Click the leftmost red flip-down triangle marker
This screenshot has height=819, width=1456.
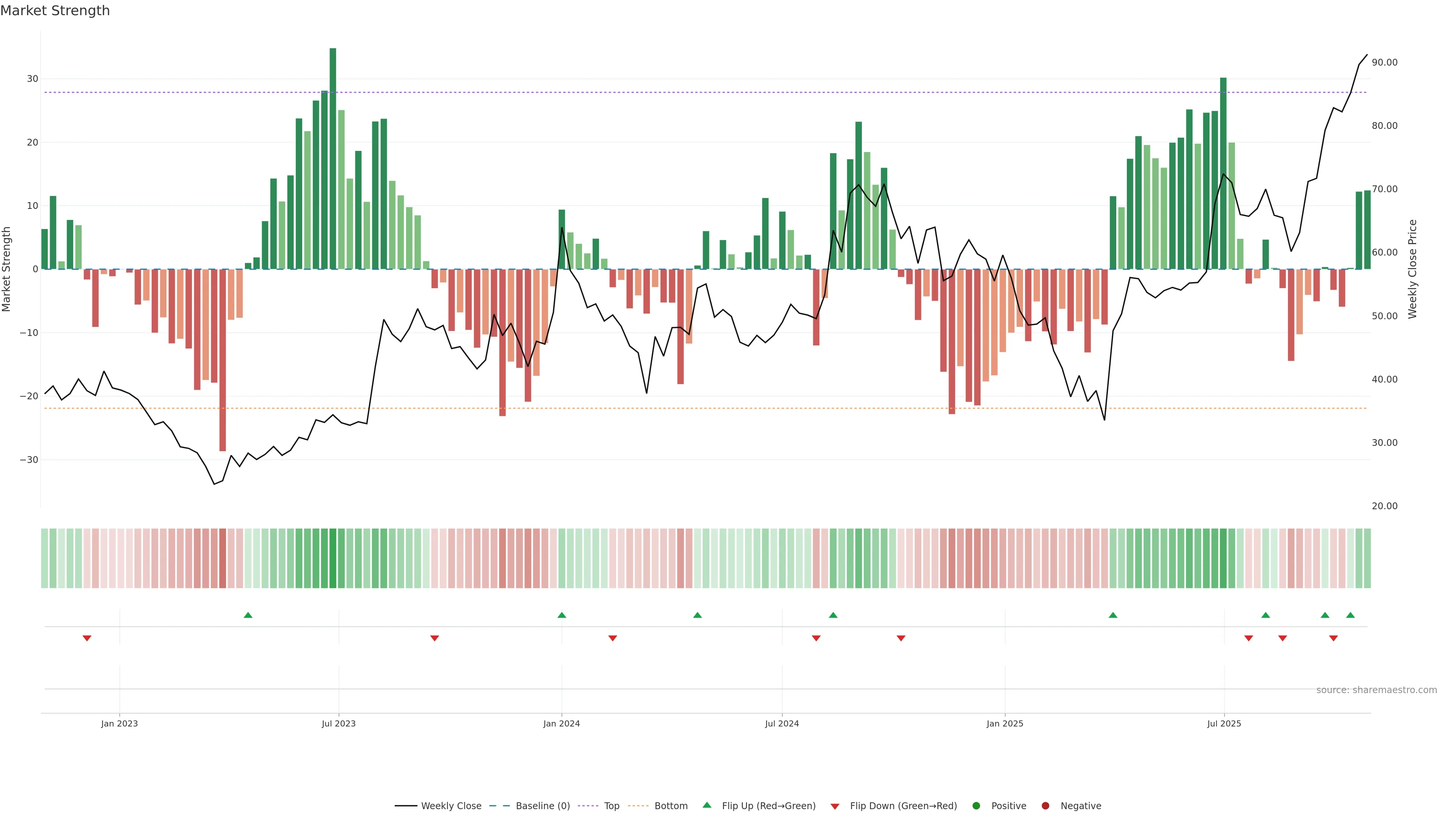click(x=87, y=638)
